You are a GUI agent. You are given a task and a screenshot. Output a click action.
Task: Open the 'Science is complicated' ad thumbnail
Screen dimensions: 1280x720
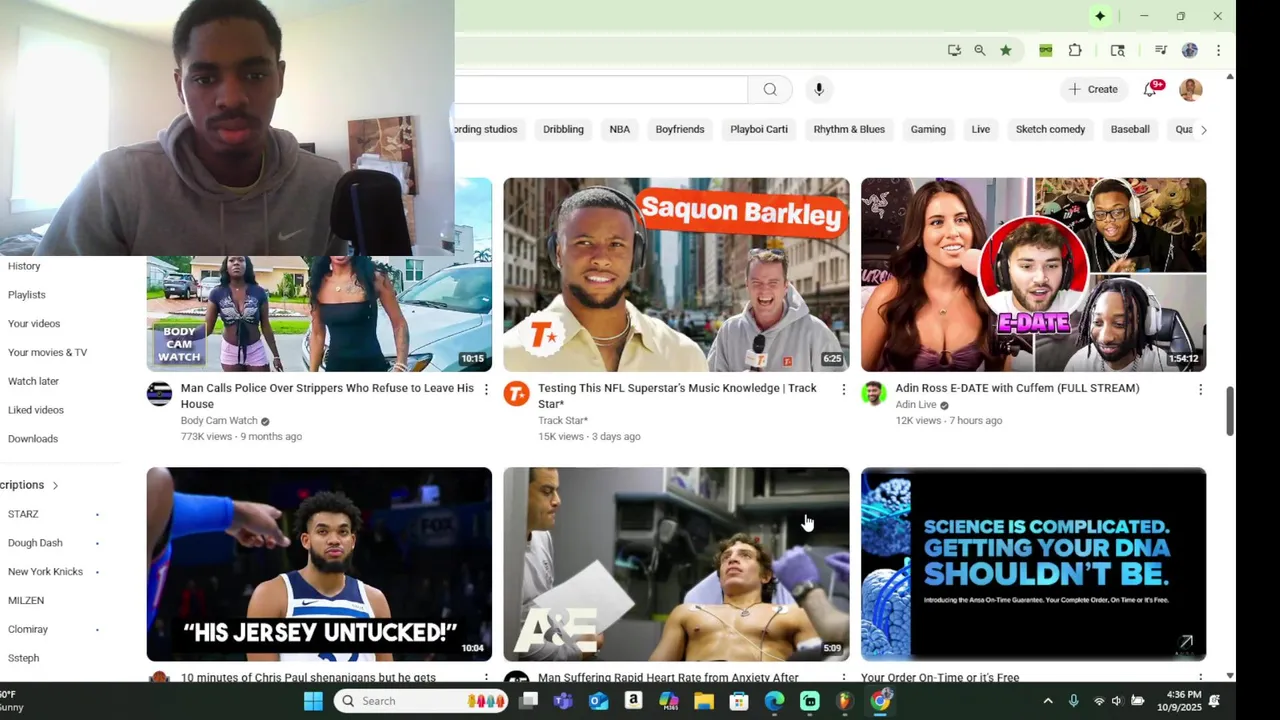tap(1033, 564)
